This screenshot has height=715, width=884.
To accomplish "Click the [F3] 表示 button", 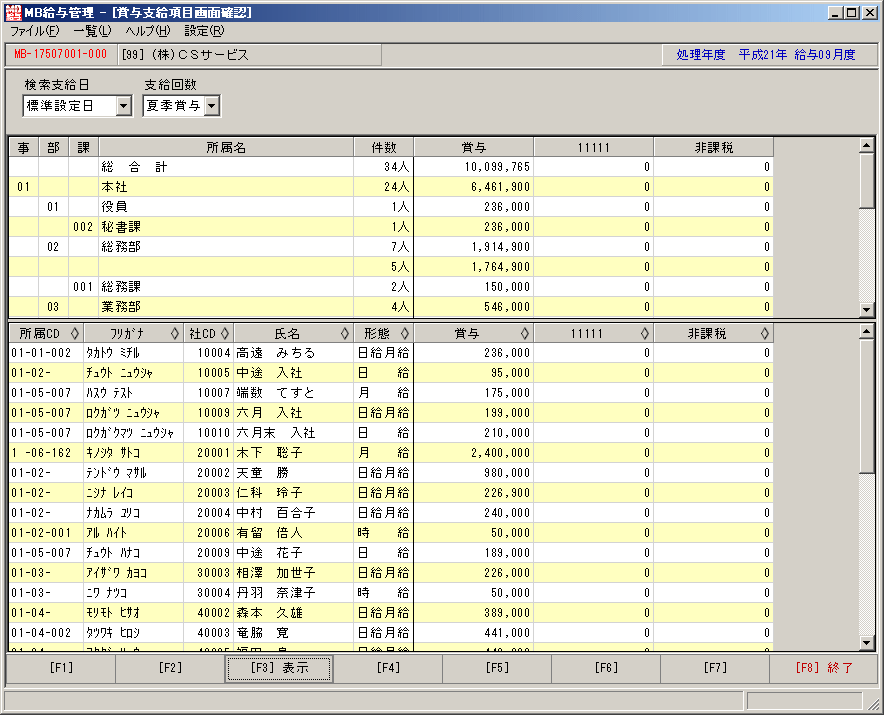I will [279, 668].
